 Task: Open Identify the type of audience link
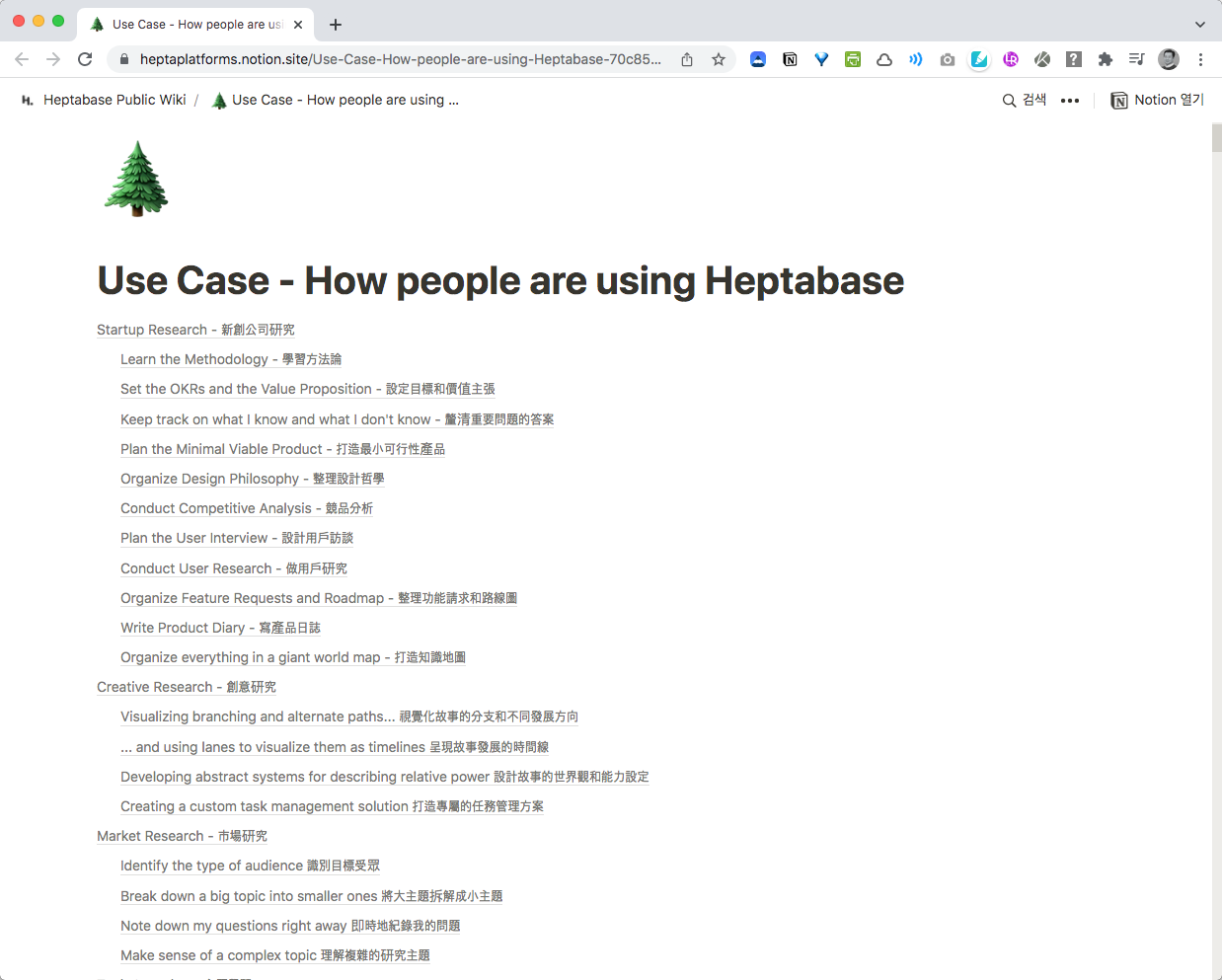(x=250, y=866)
